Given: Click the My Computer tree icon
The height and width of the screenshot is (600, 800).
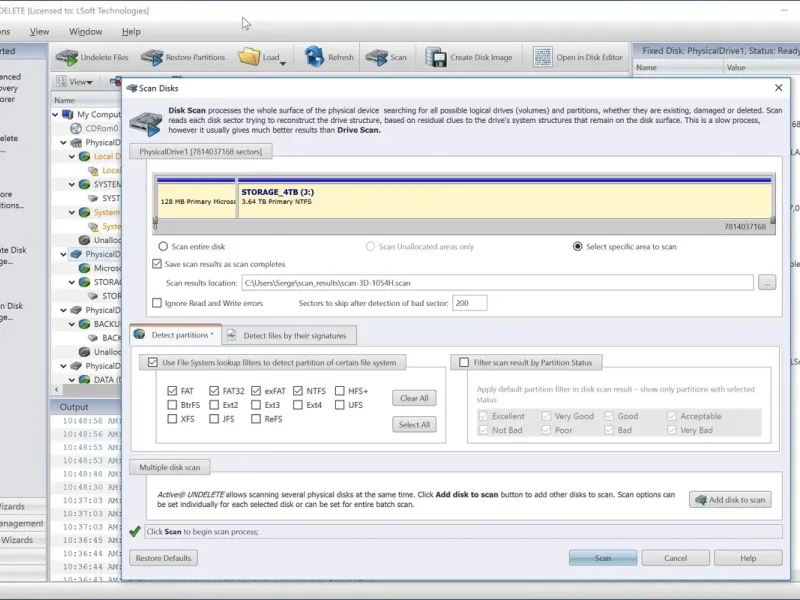Looking at the screenshot, I should [x=67, y=114].
